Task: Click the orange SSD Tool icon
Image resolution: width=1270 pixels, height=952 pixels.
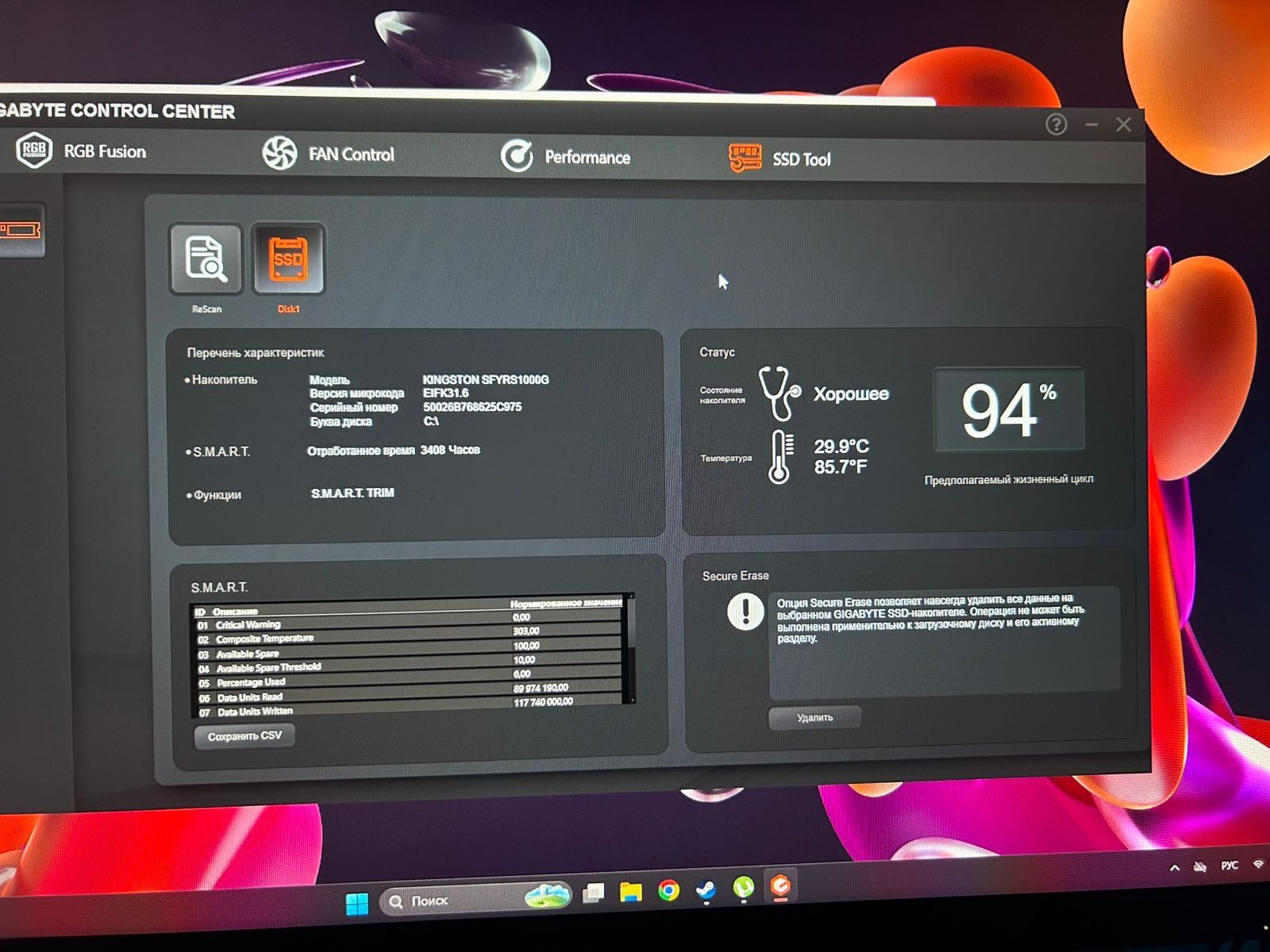Action: pyautogui.click(x=745, y=158)
